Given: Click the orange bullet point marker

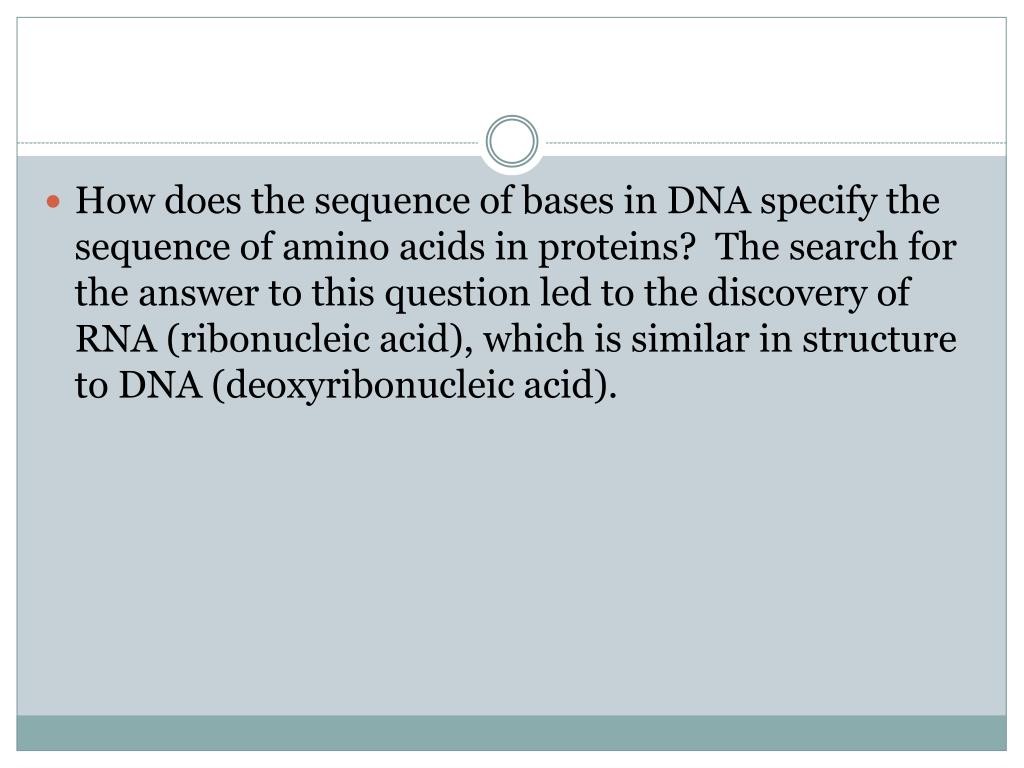Looking at the screenshot, I should click(54, 201).
